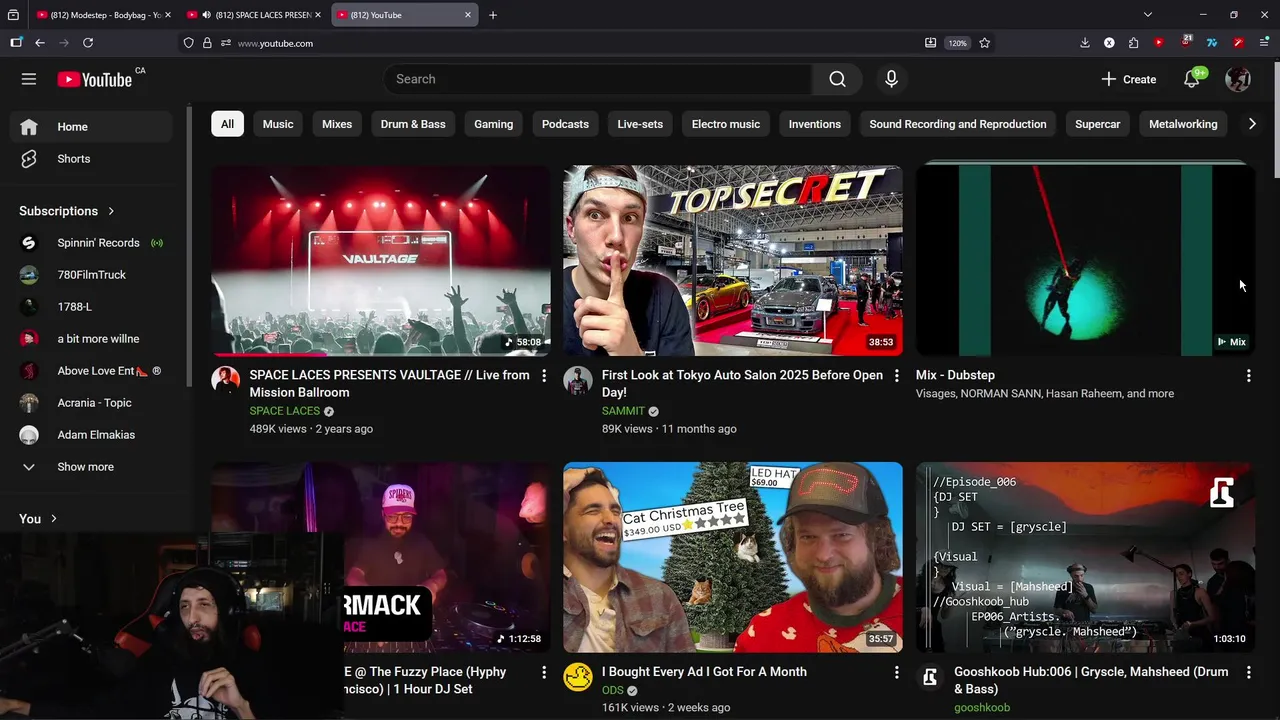Open options for Mix - Dubstep
Image resolution: width=1280 pixels, height=720 pixels.
coord(1248,376)
